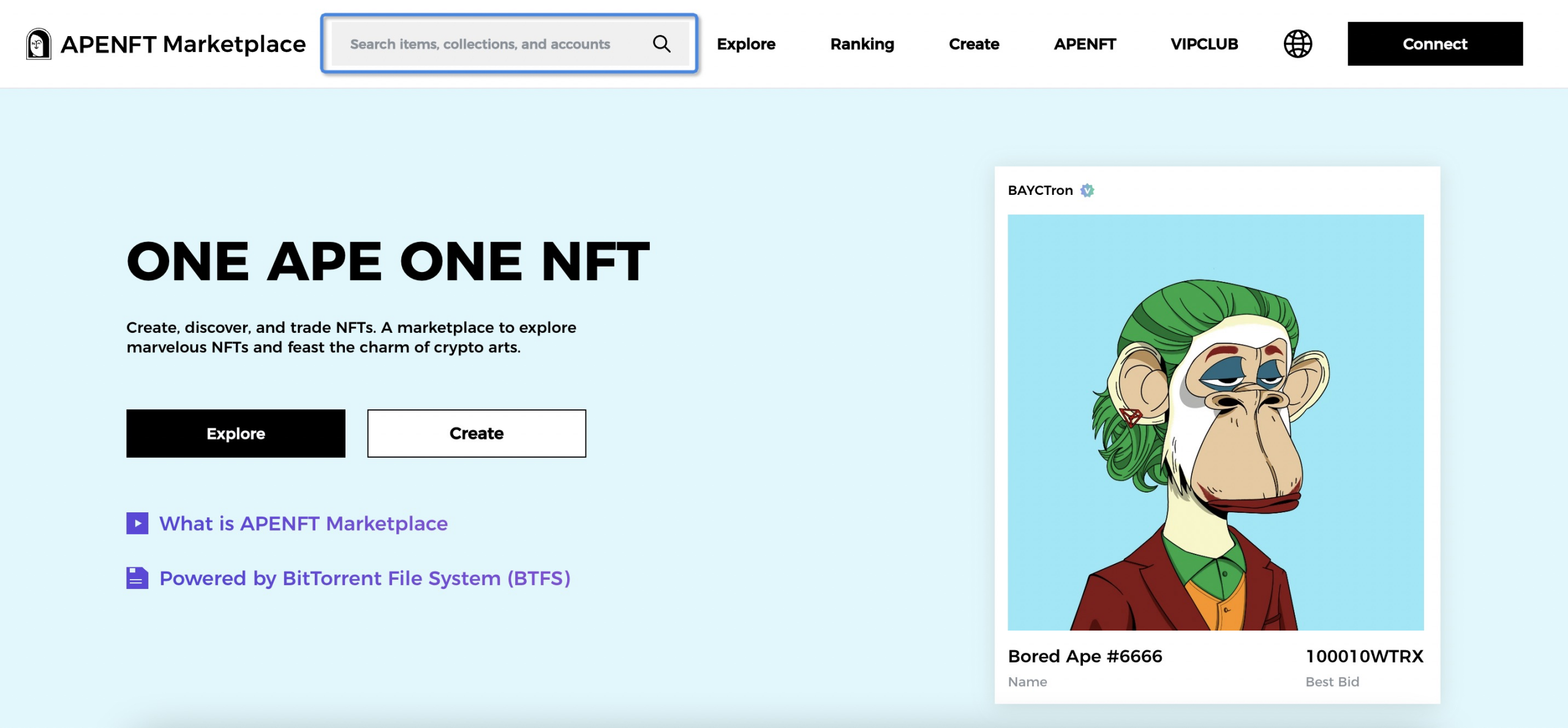1568x728 pixels.
Task: Click the white Create hero button
Action: click(x=477, y=433)
